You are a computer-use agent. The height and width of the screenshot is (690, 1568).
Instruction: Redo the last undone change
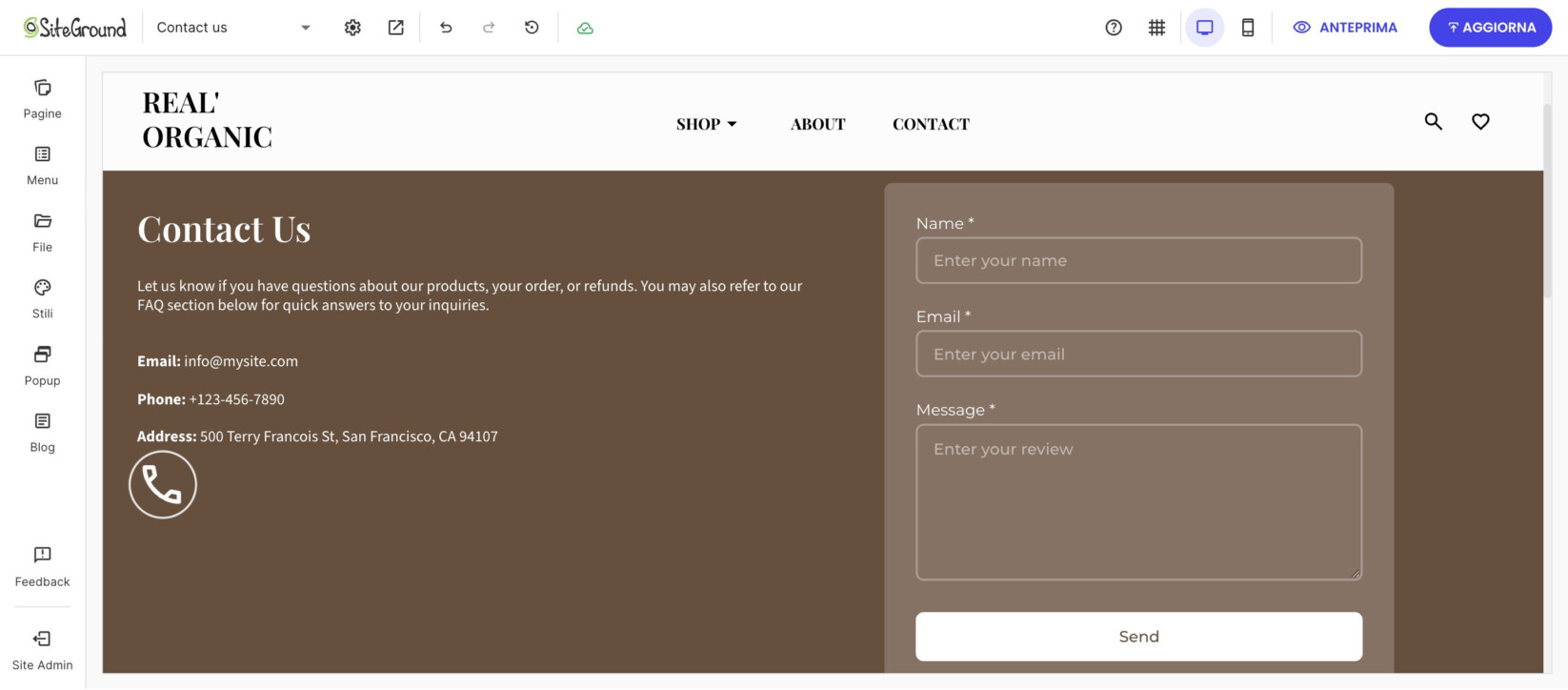[489, 28]
